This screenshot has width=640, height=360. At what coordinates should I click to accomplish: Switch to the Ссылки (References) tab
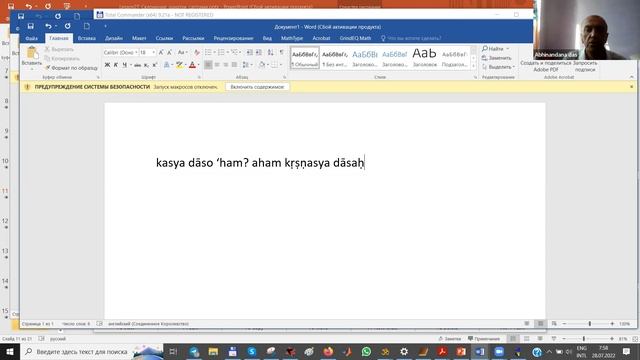point(164,38)
